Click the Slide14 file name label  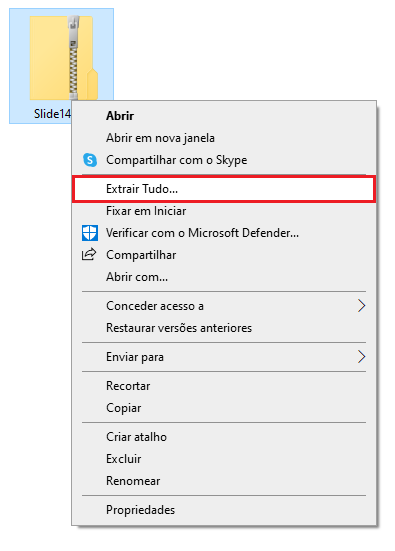coord(52,114)
